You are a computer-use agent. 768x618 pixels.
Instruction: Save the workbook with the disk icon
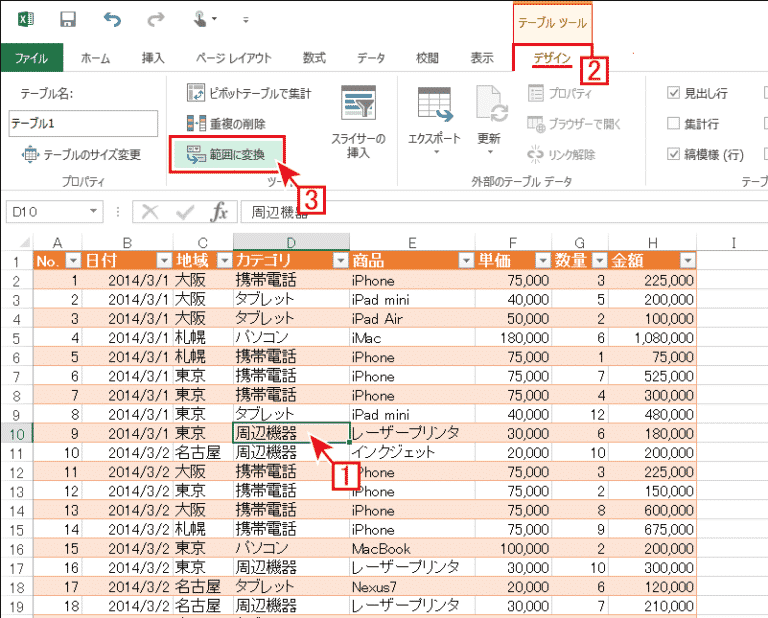[68, 20]
